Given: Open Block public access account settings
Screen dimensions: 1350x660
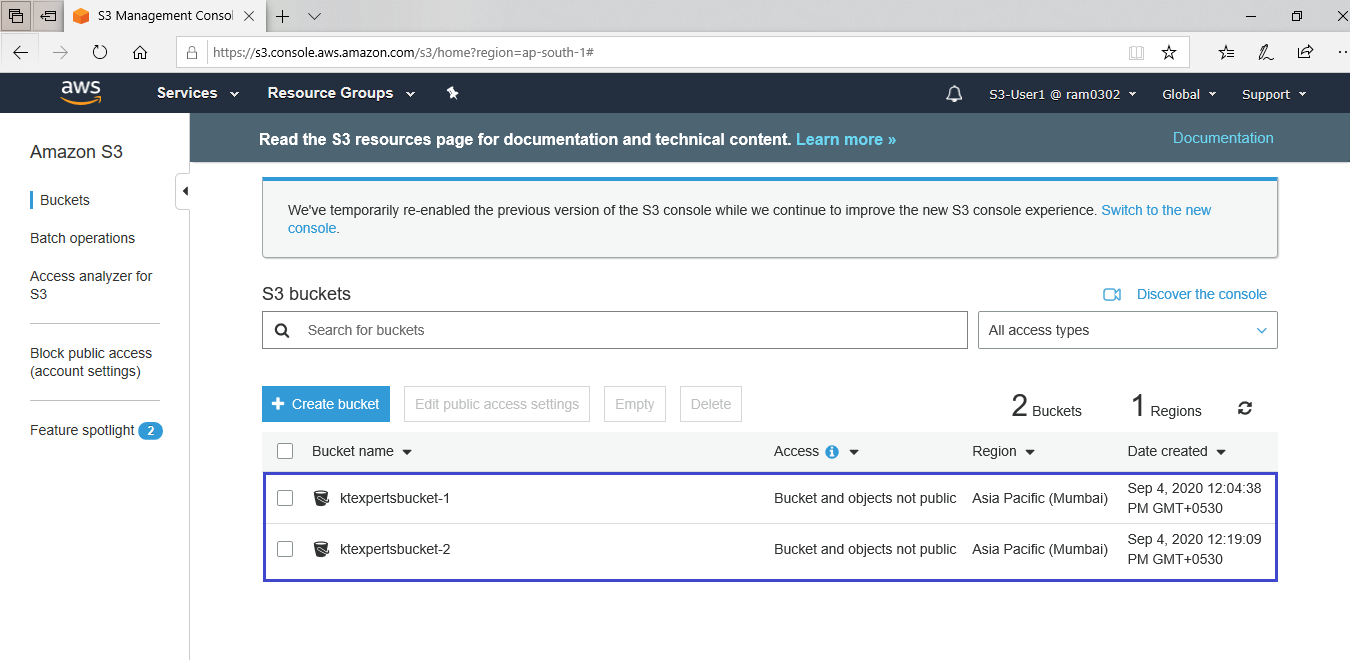Looking at the screenshot, I should 91,362.
